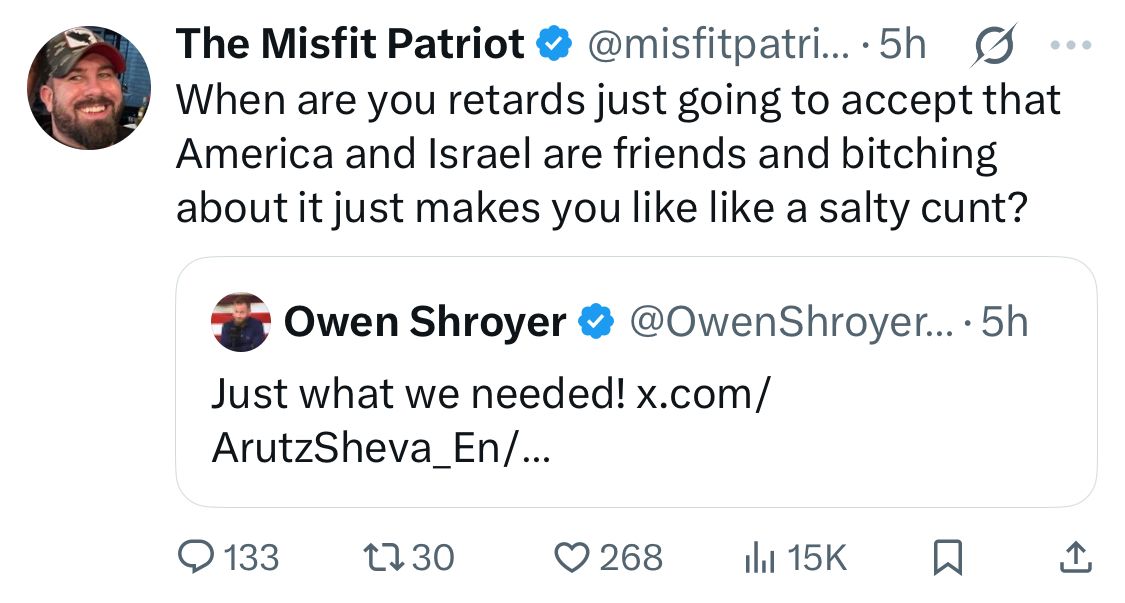
Task: Bookmark this tweet
Action: pyautogui.click(x=946, y=557)
